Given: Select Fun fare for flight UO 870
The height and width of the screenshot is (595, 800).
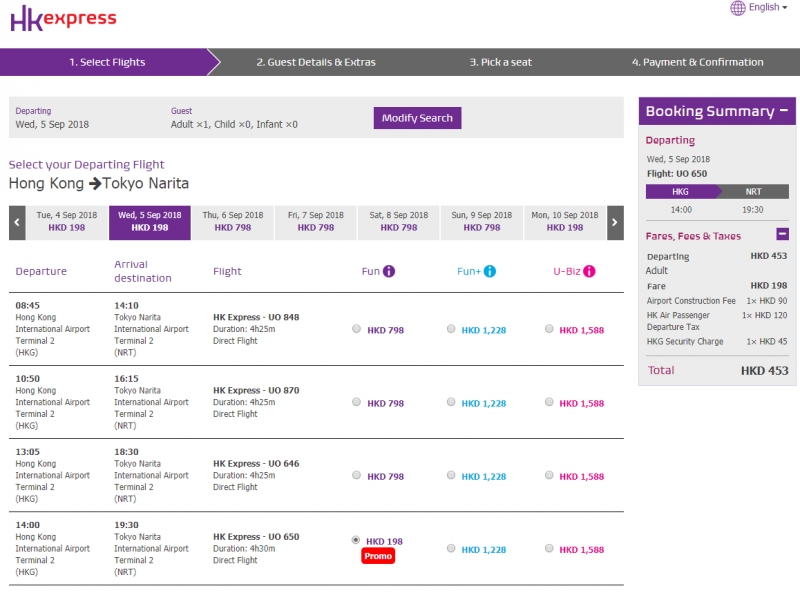Looking at the screenshot, I should (357, 402).
